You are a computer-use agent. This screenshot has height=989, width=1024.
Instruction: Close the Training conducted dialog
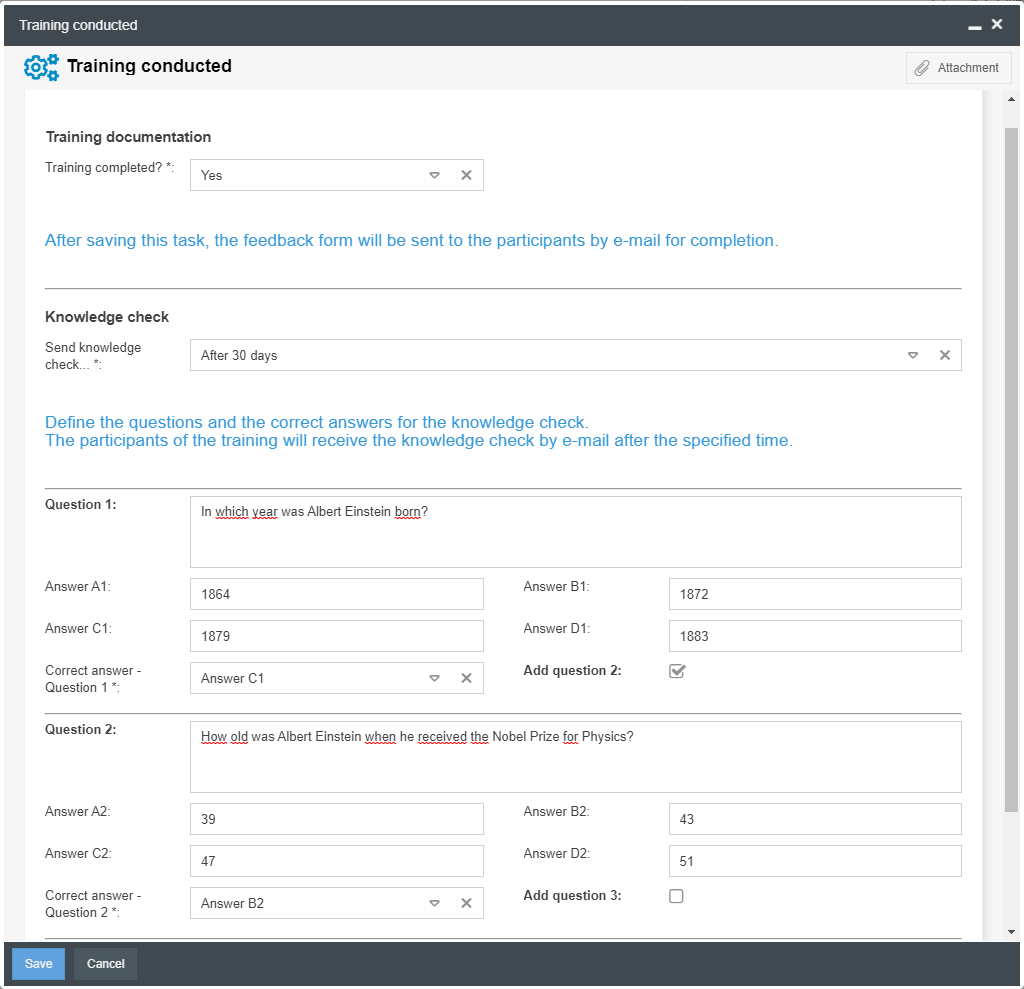tap(997, 24)
